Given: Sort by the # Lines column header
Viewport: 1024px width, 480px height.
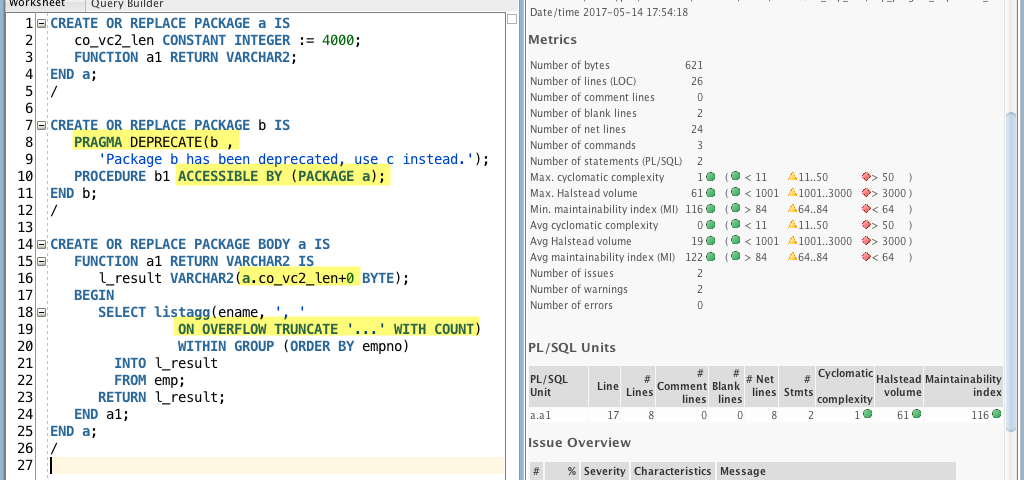Looking at the screenshot, I should [x=638, y=386].
